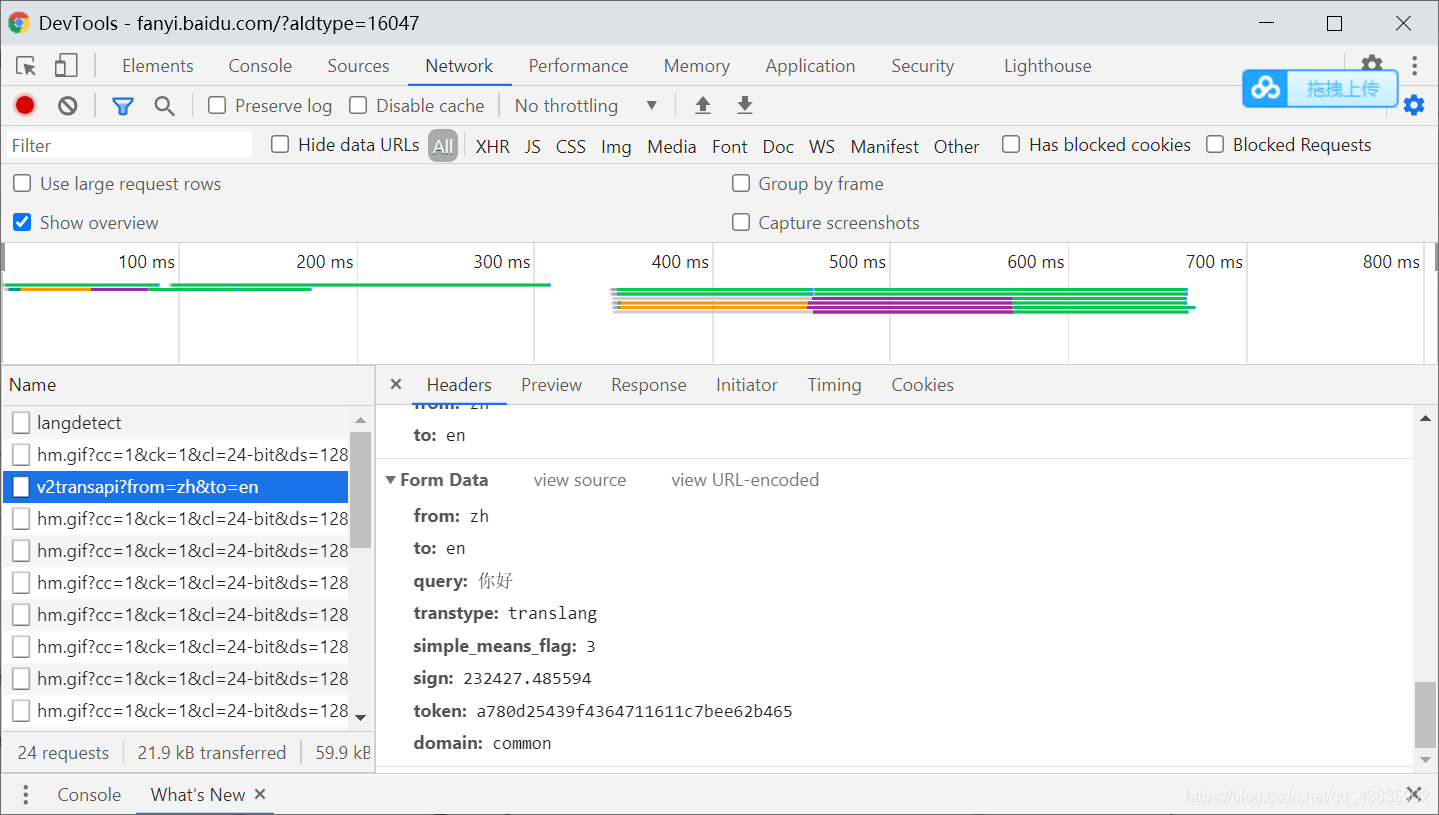Open the Performance panel tab
Image resolution: width=1439 pixels, height=815 pixels.
click(578, 66)
